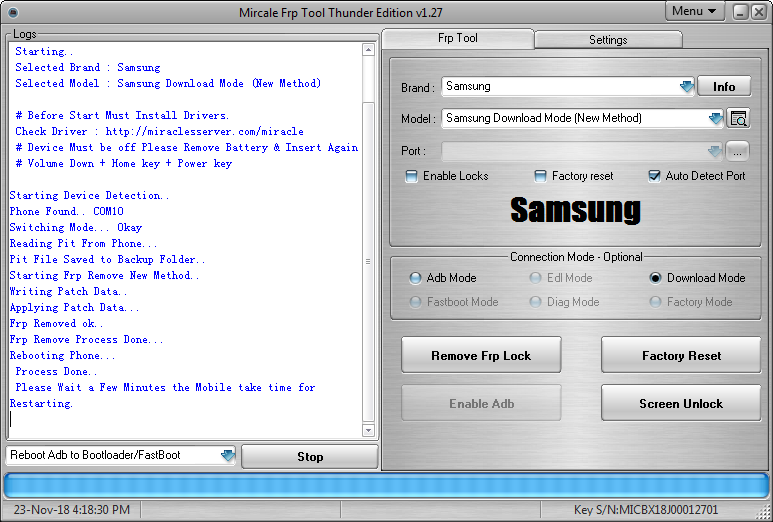The width and height of the screenshot is (773, 522).
Task: Click the 'Switching Mode... Okay' log line
Action: [x=76, y=227]
